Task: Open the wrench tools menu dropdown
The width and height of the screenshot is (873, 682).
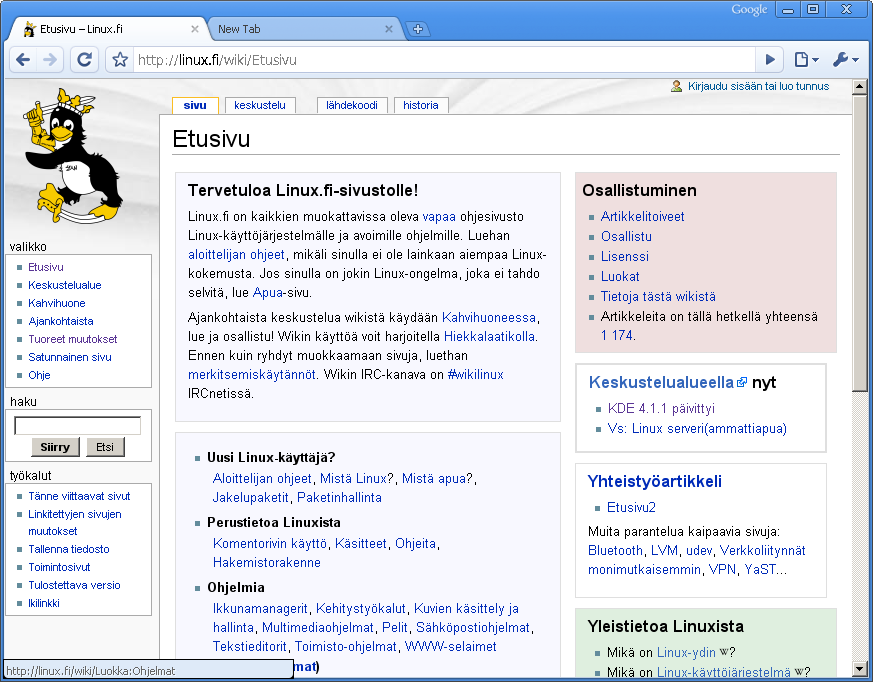Action: 845,60
